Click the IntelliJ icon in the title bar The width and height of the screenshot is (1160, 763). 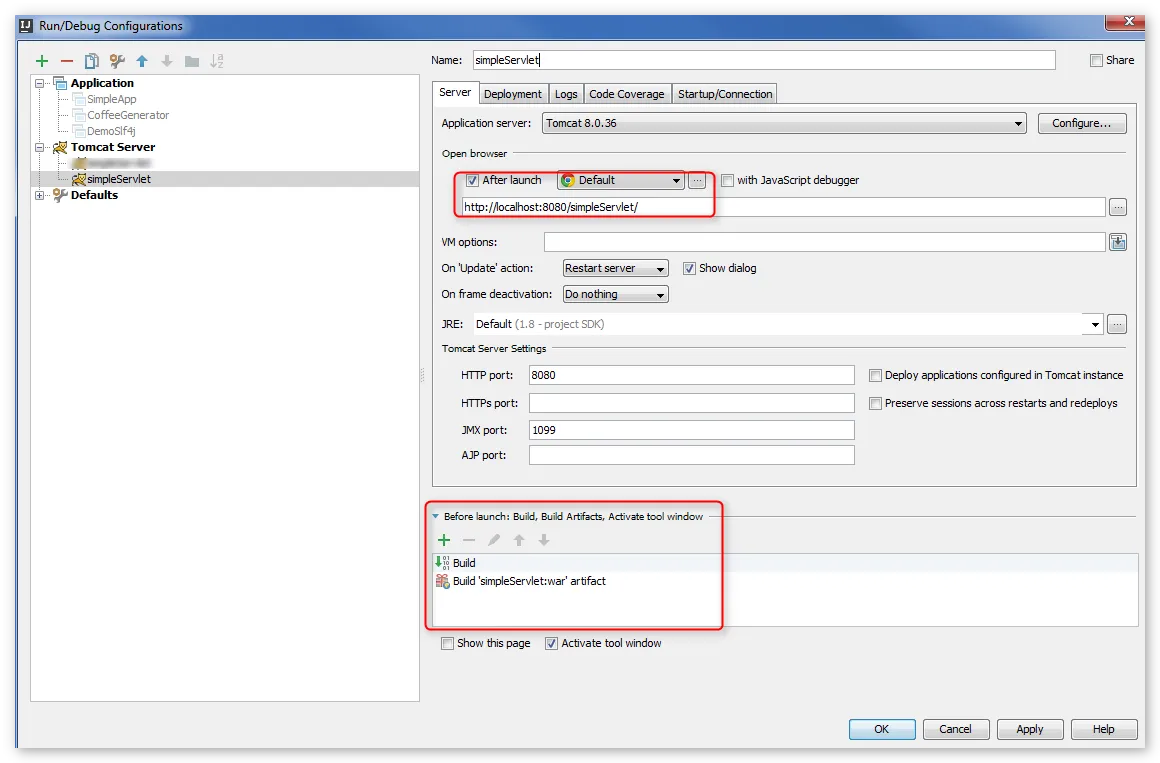click(26, 26)
